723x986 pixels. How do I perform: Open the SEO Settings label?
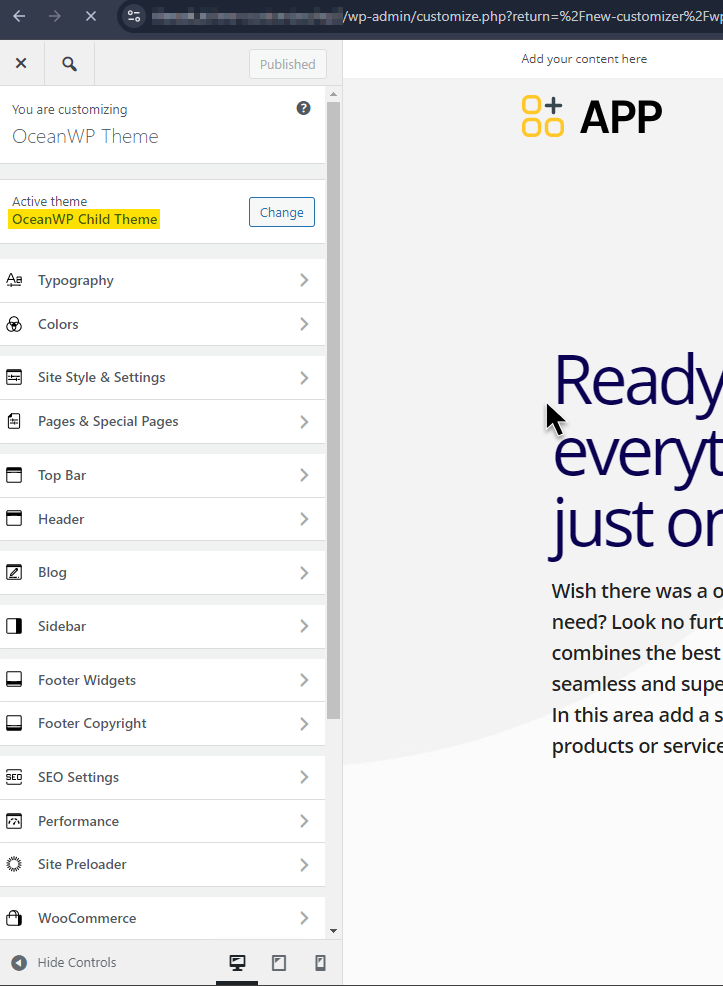(x=78, y=777)
